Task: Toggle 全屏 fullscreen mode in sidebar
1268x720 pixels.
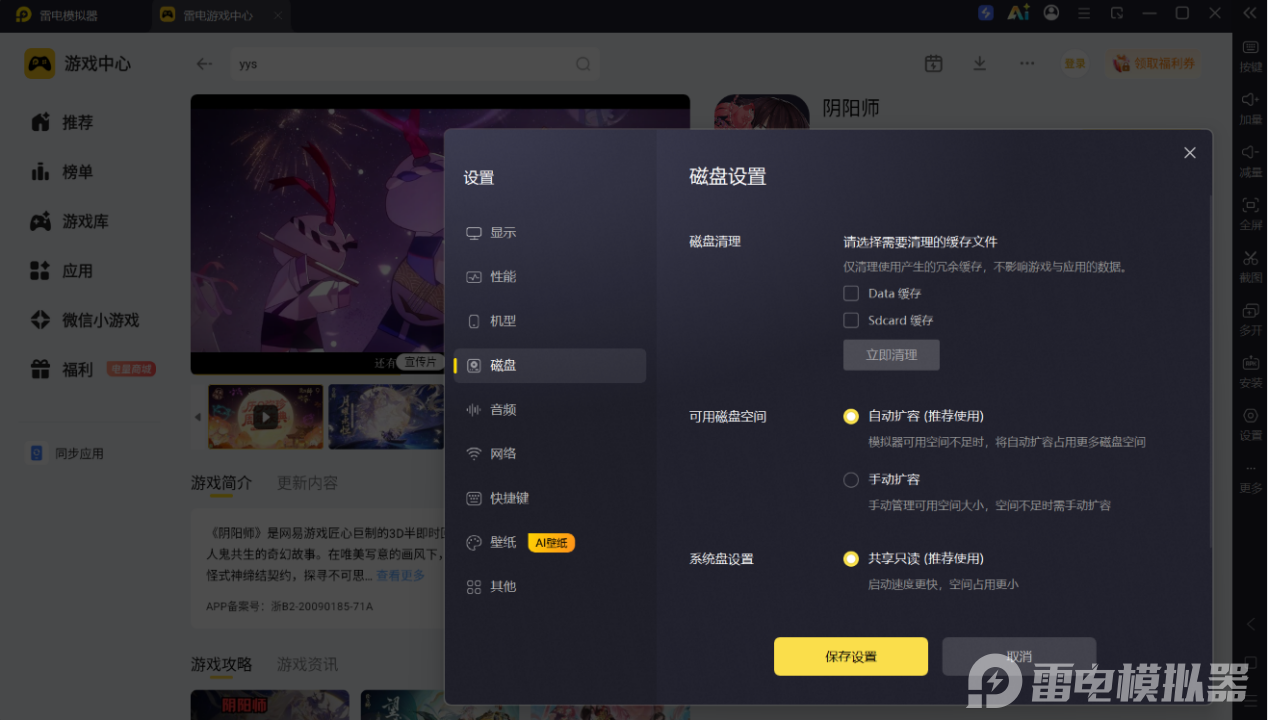Action: click(1250, 213)
